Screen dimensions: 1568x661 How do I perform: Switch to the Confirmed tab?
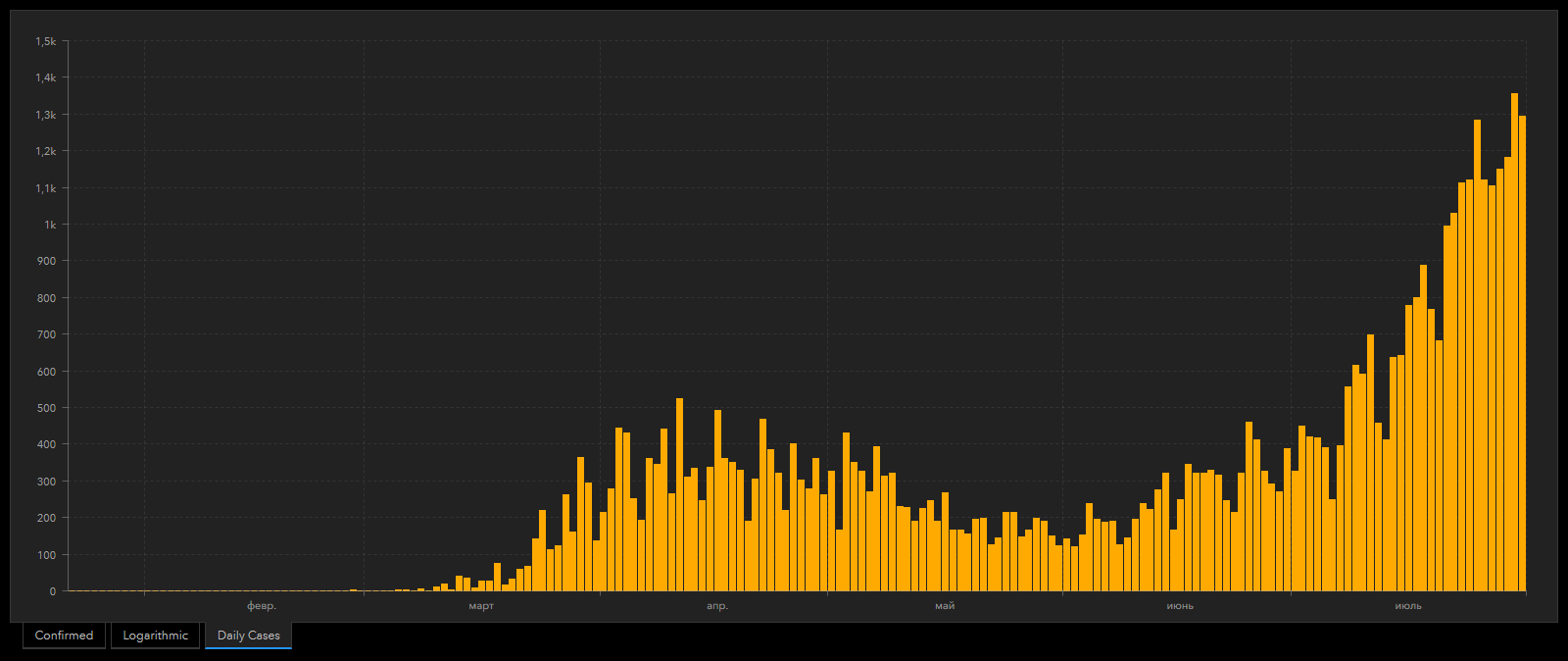tap(64, 636)
